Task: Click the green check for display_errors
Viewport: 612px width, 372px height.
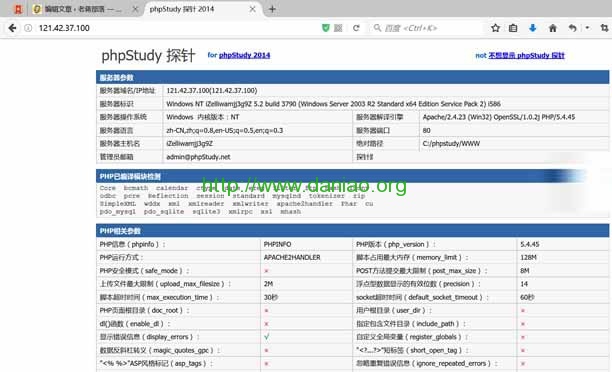Action: (267, 336)
